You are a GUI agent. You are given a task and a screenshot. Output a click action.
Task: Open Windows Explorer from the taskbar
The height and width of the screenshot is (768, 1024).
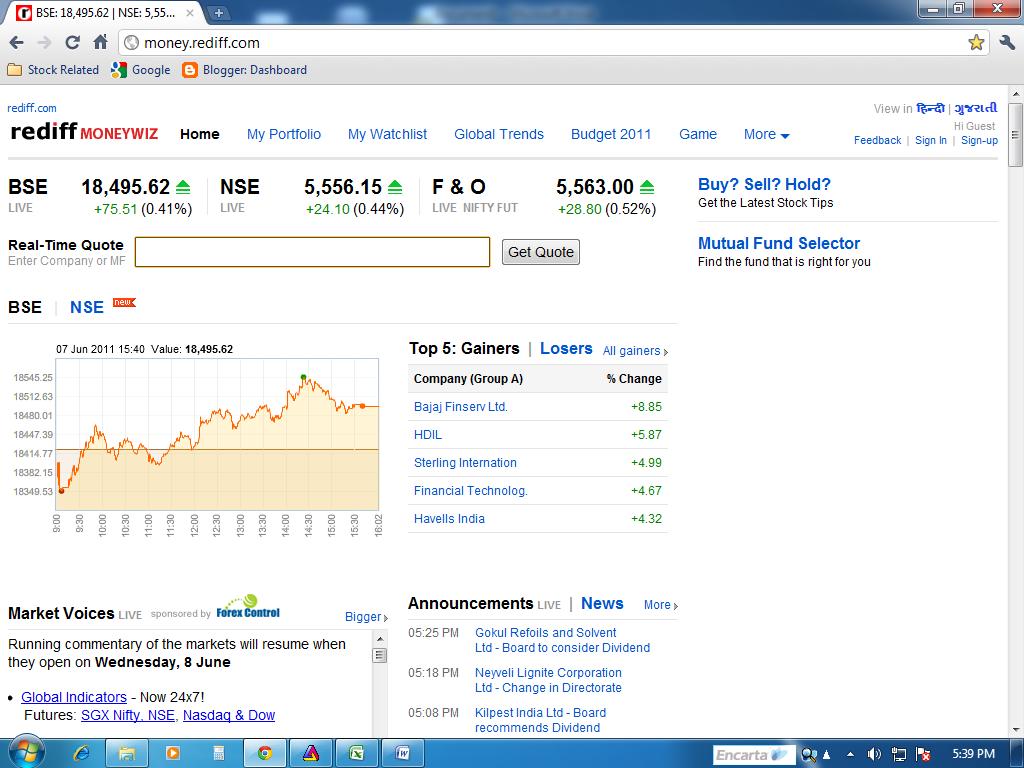point(126,754)
